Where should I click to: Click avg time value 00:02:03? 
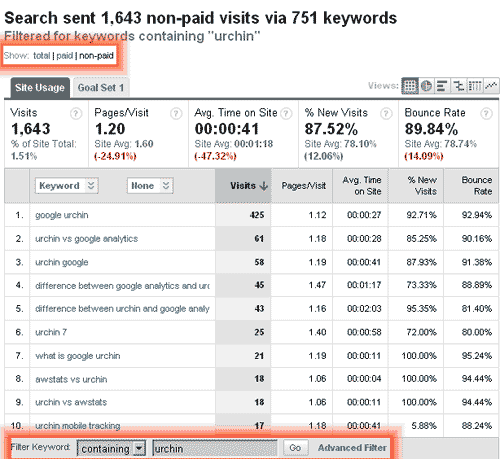pos(364,309)
